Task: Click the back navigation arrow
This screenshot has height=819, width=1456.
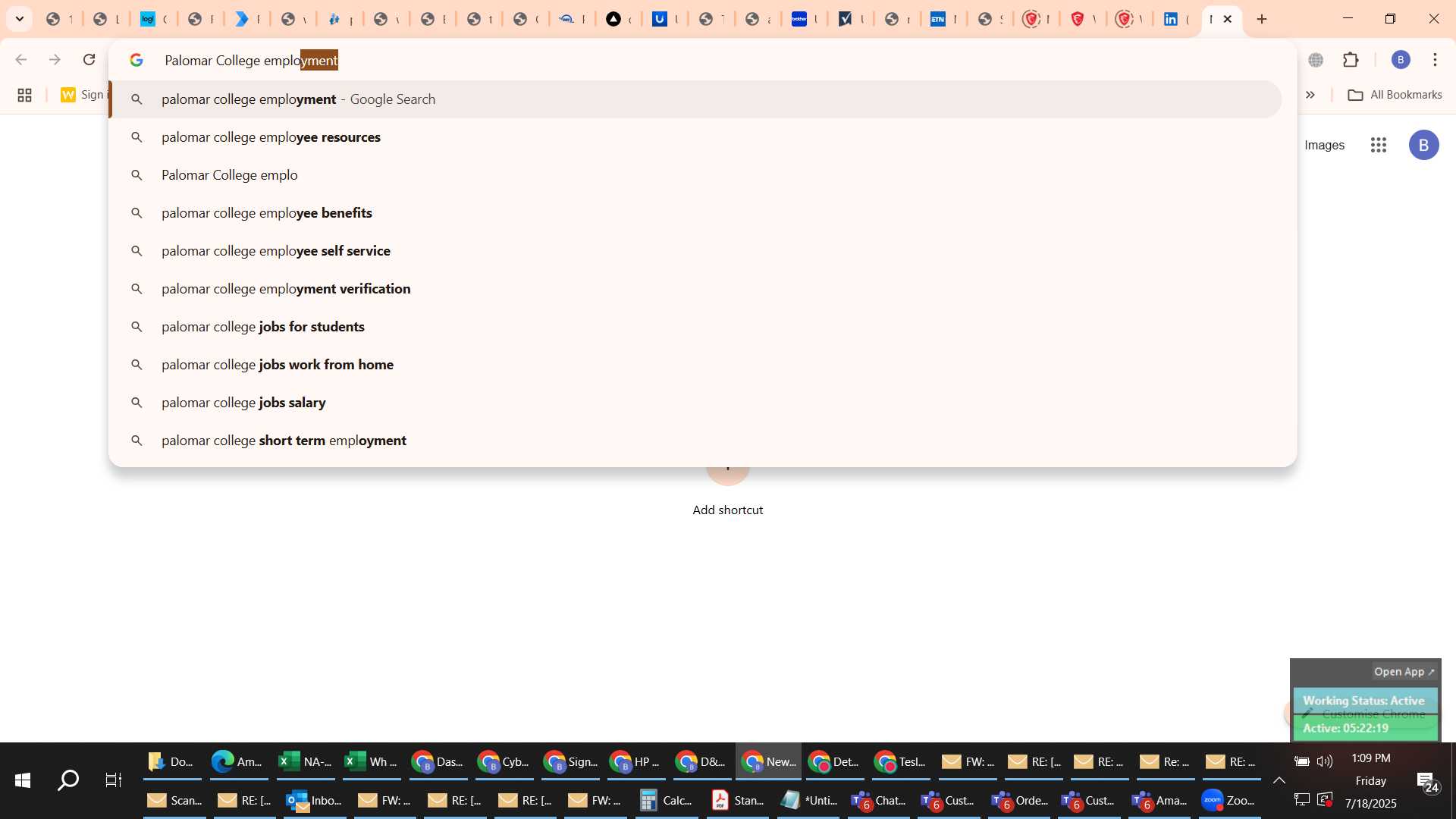Action: tap(21, 59)
